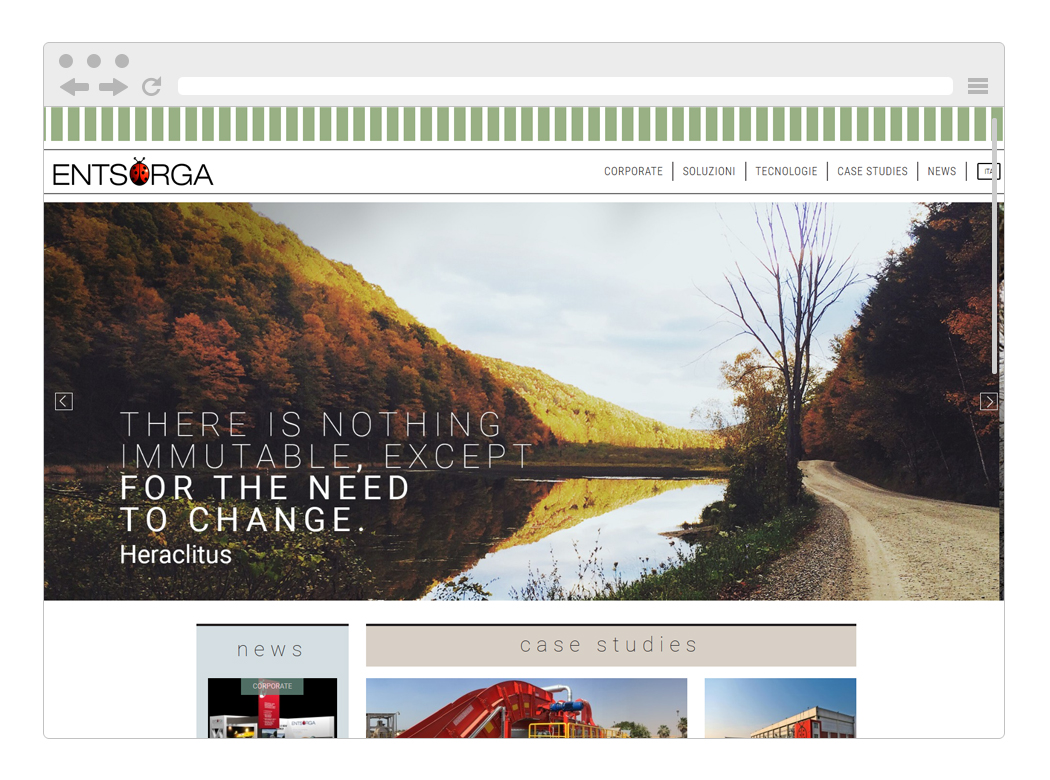This screenshot has height=780, width=1050.
Task: Click into the browser address bar
Action: coord(565,86)
